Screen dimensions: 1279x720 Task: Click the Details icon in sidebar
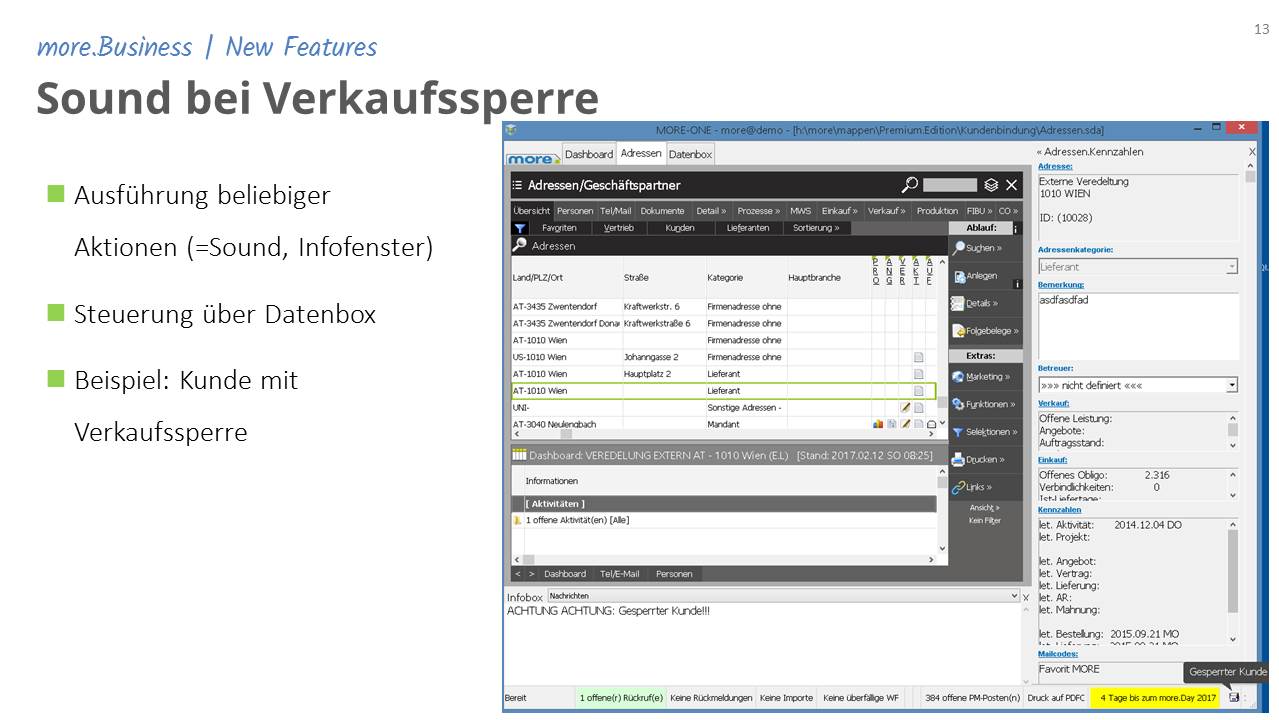(x=959, y=303)
